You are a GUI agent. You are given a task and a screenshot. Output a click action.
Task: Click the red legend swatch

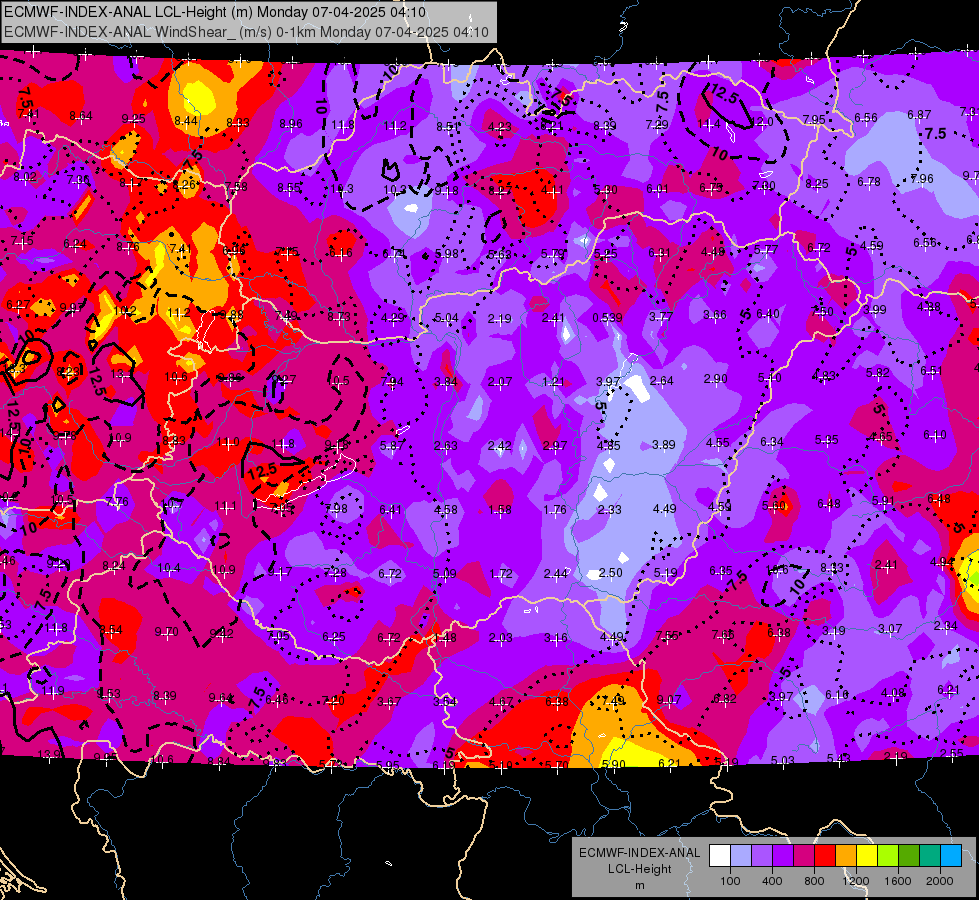[x=825, y=856]
